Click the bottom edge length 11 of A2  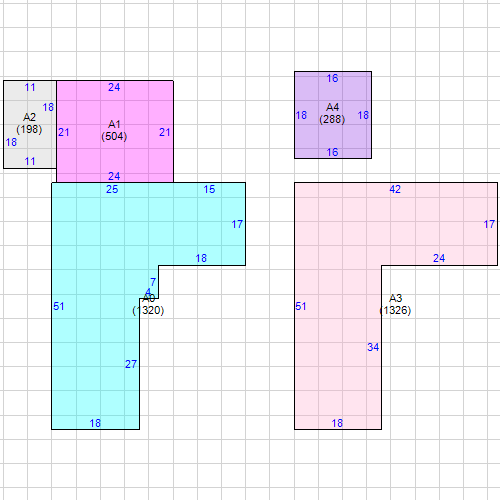[30, 162]
